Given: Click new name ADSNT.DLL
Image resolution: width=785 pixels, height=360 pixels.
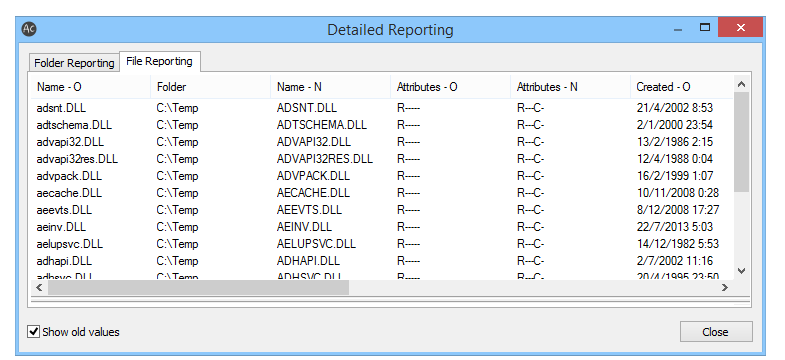Looking at the screenshot, I should 307,108.
